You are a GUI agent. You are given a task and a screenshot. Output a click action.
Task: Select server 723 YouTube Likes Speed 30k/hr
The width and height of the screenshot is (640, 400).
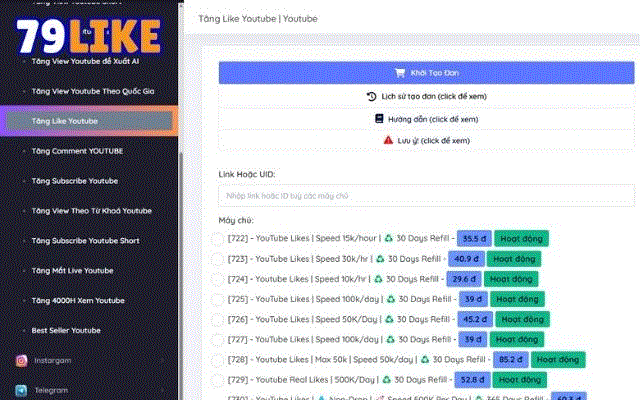[218, 259]
